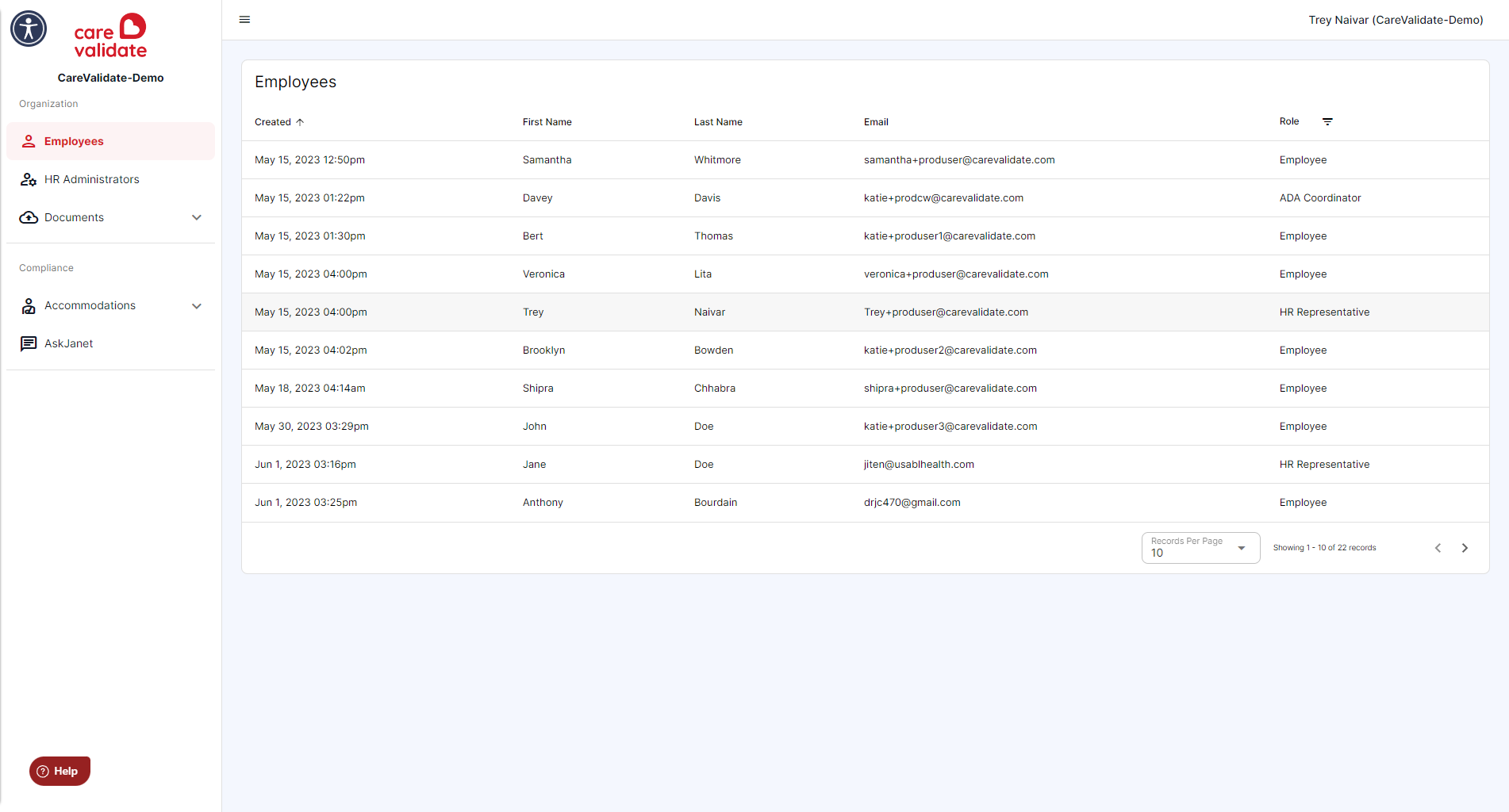
Task: Select the May 30, 2023 03:29pm entry
Action: coord(311,427)
